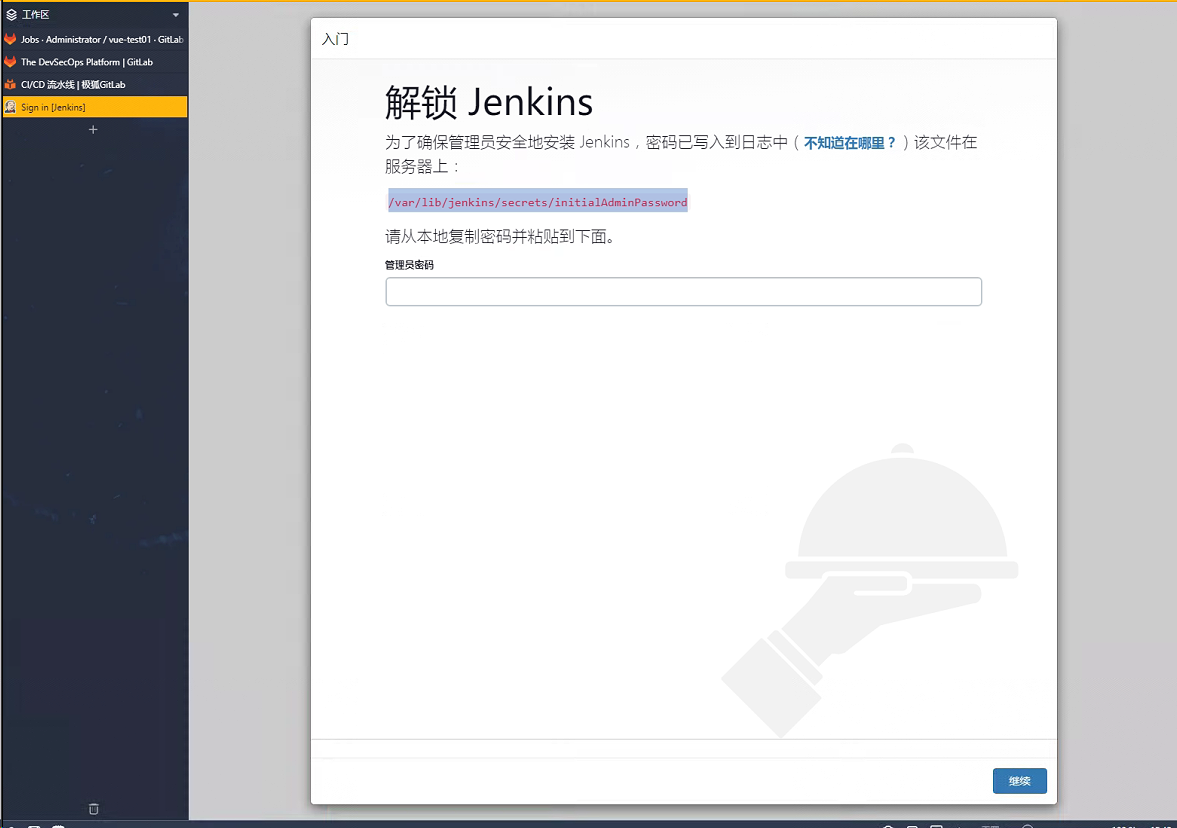This screenshot has height=828, width=1177.
Task: Select the CI/CD 流水线 极狐GitLab tab
Action: (95, 84)
